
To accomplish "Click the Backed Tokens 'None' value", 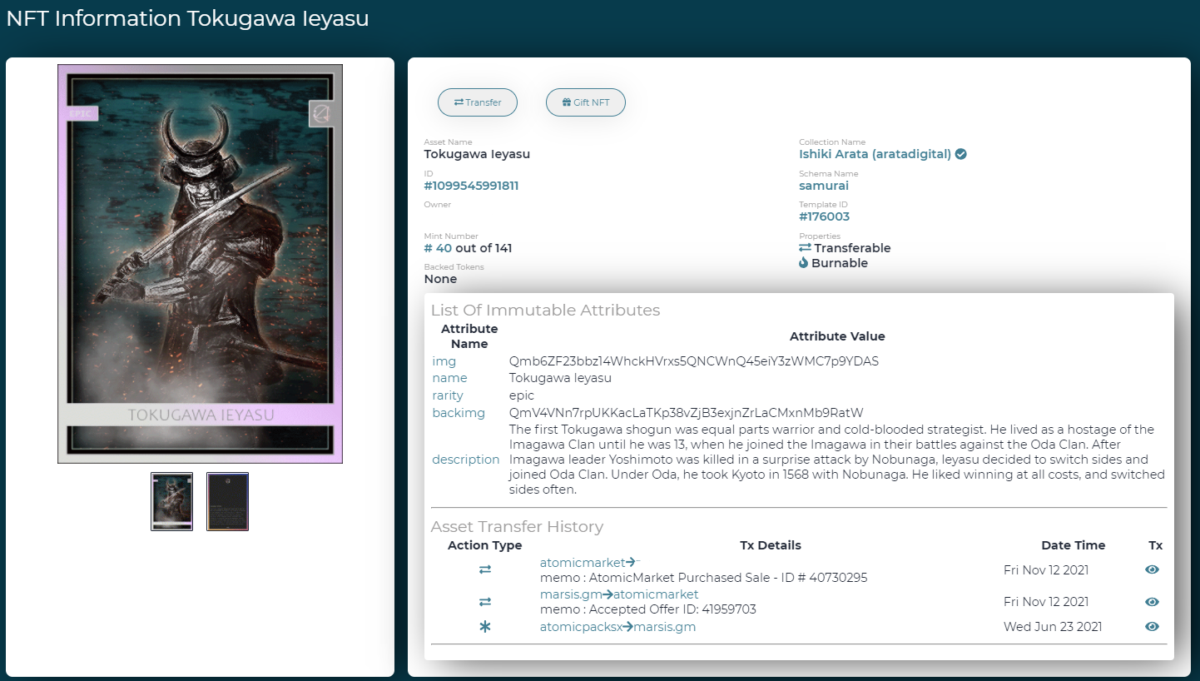I will pos(440,279).
